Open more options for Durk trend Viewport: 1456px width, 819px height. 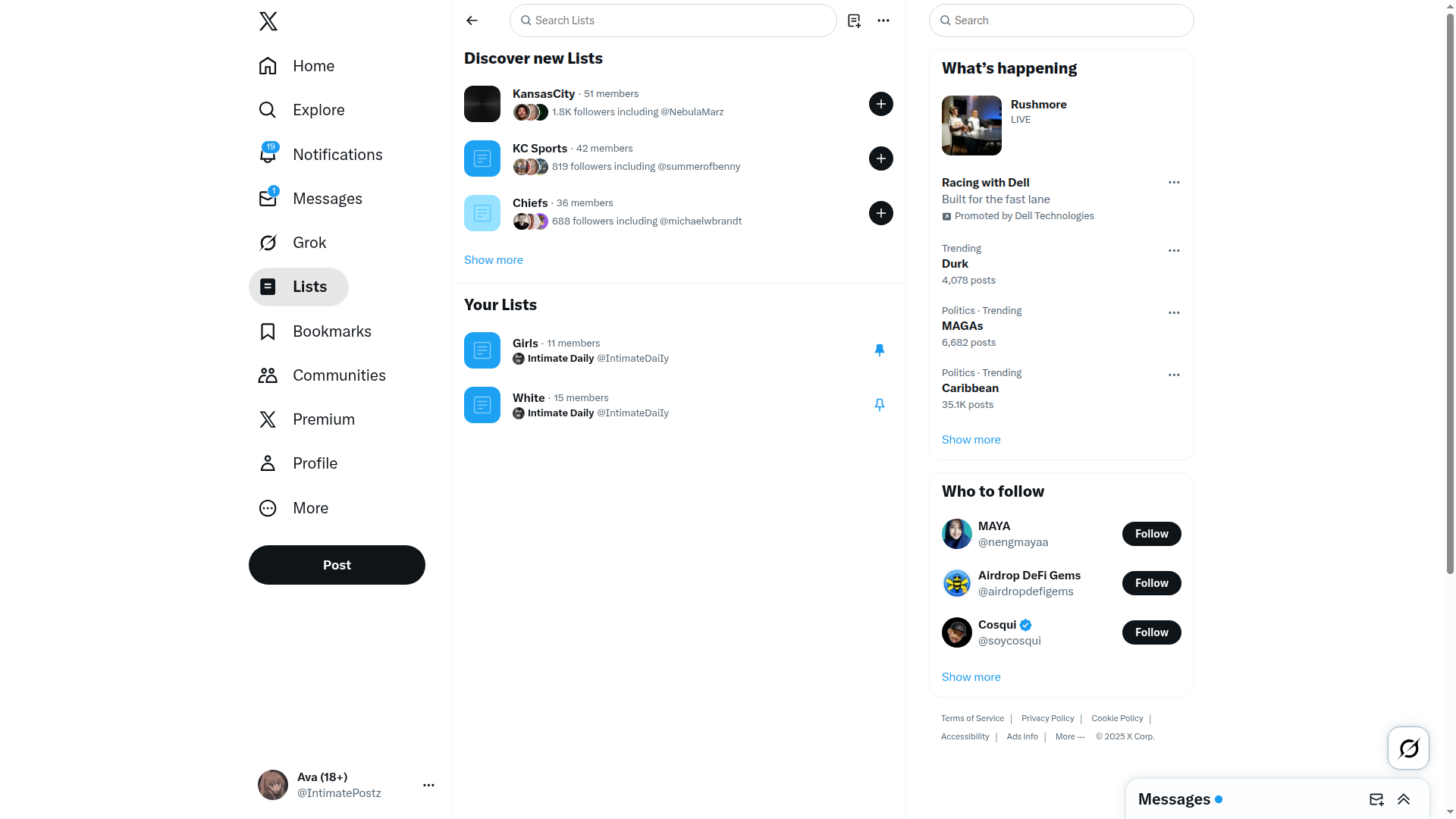[x=1174, y=250]
